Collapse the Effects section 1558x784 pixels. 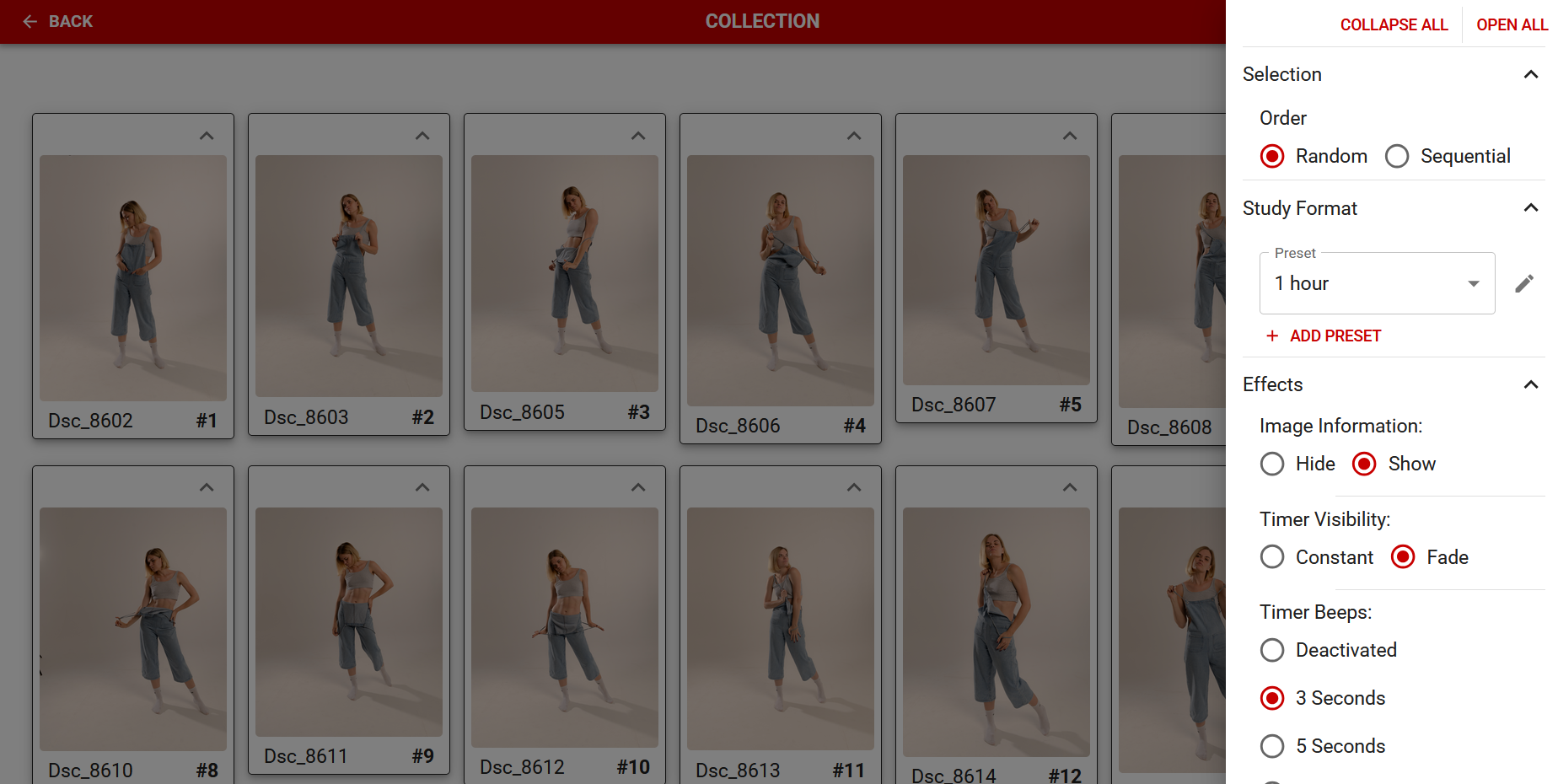[x=1531, y=384]
